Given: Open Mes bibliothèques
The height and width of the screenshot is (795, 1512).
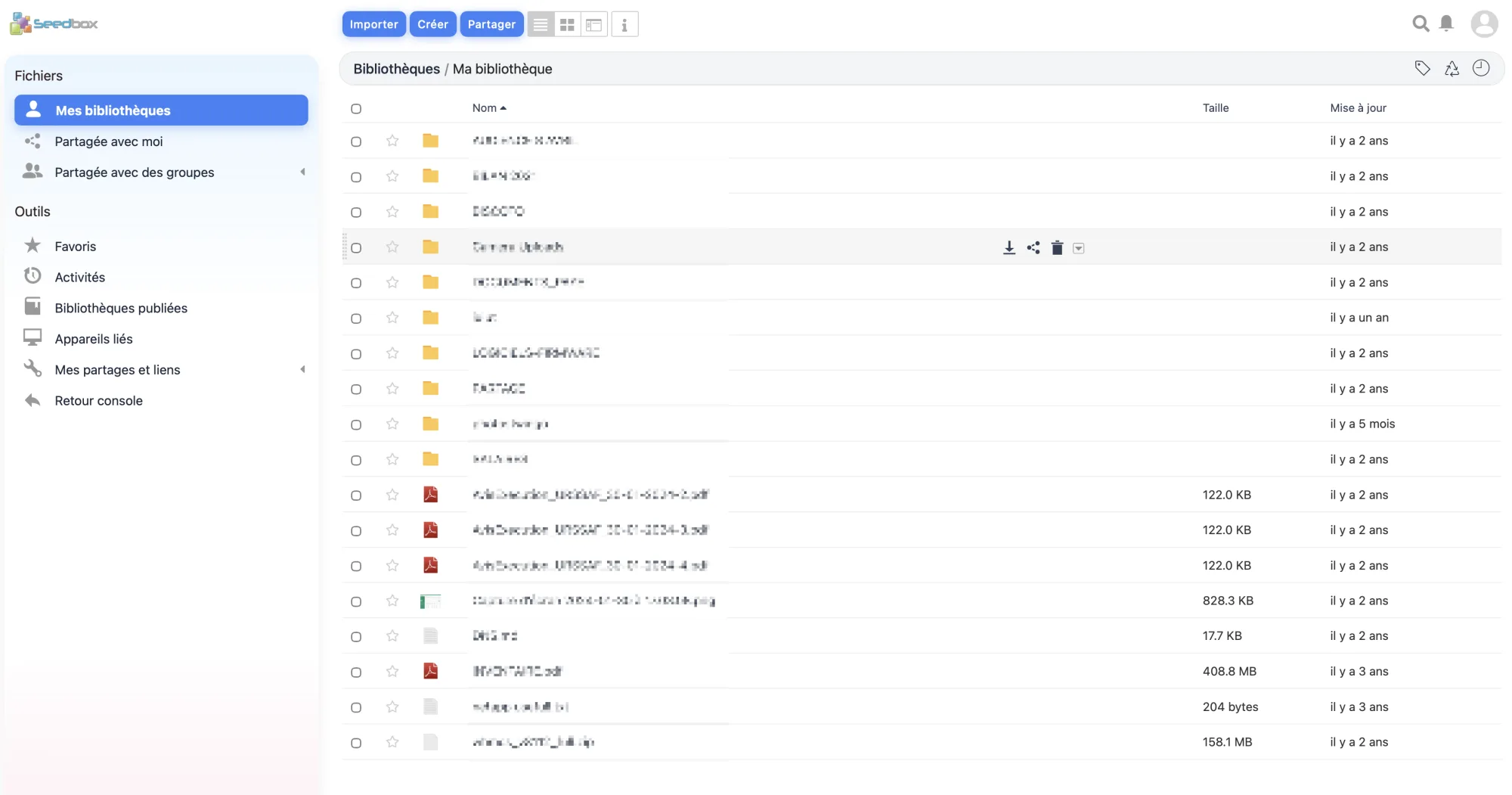Looking at the screenshot, I should point(161,110).
